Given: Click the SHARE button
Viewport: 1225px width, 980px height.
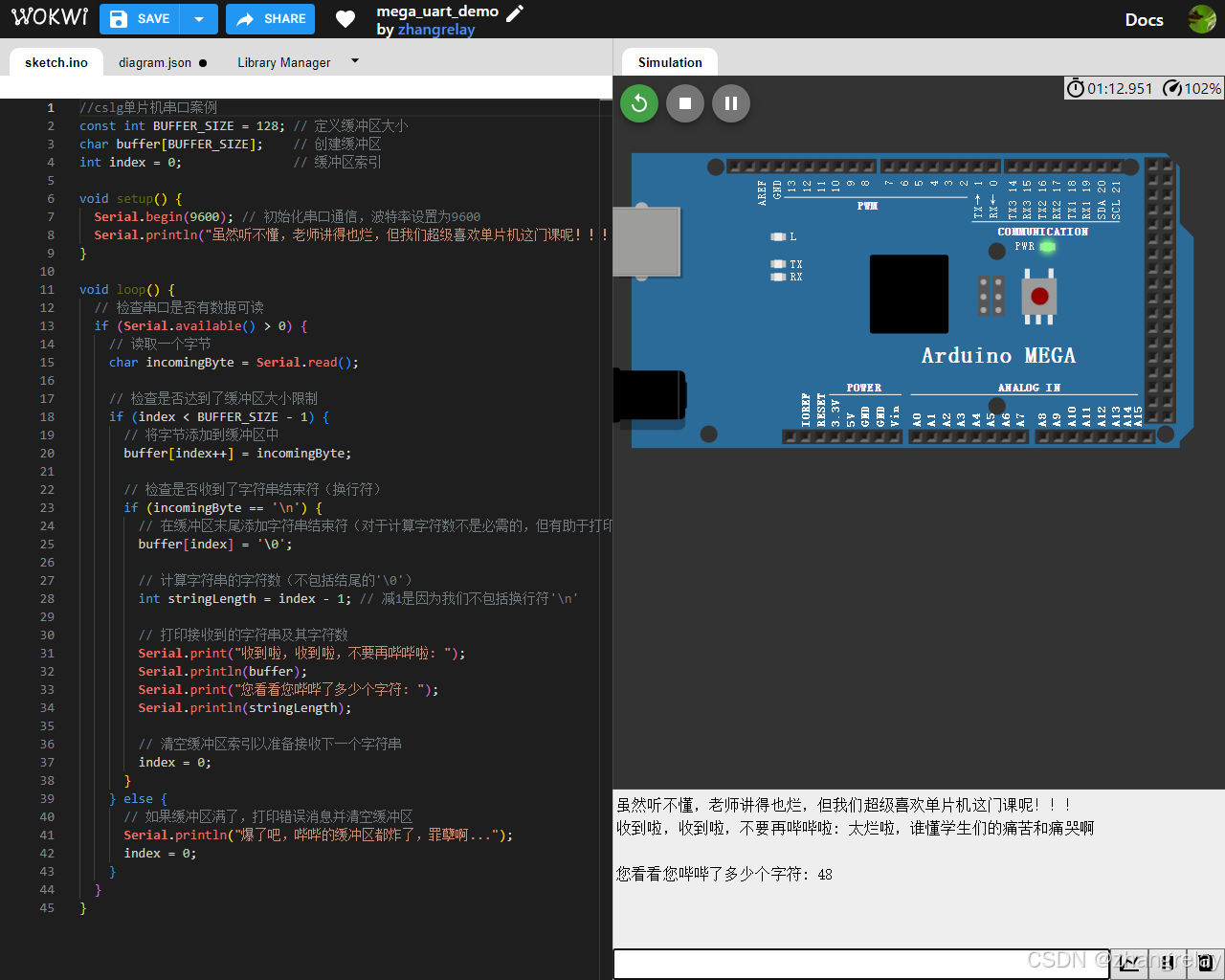Looking at the screenshot, I should [270, 18].
